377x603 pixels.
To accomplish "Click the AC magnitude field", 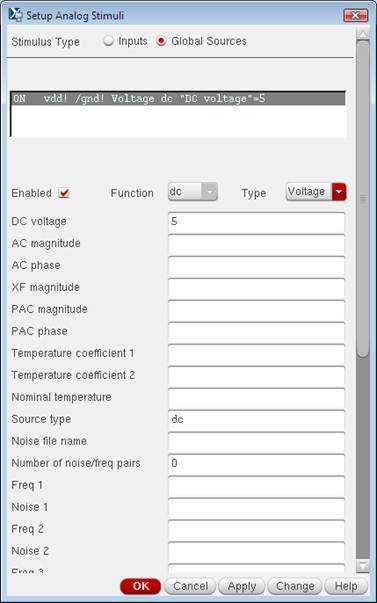I will (256, 243).
